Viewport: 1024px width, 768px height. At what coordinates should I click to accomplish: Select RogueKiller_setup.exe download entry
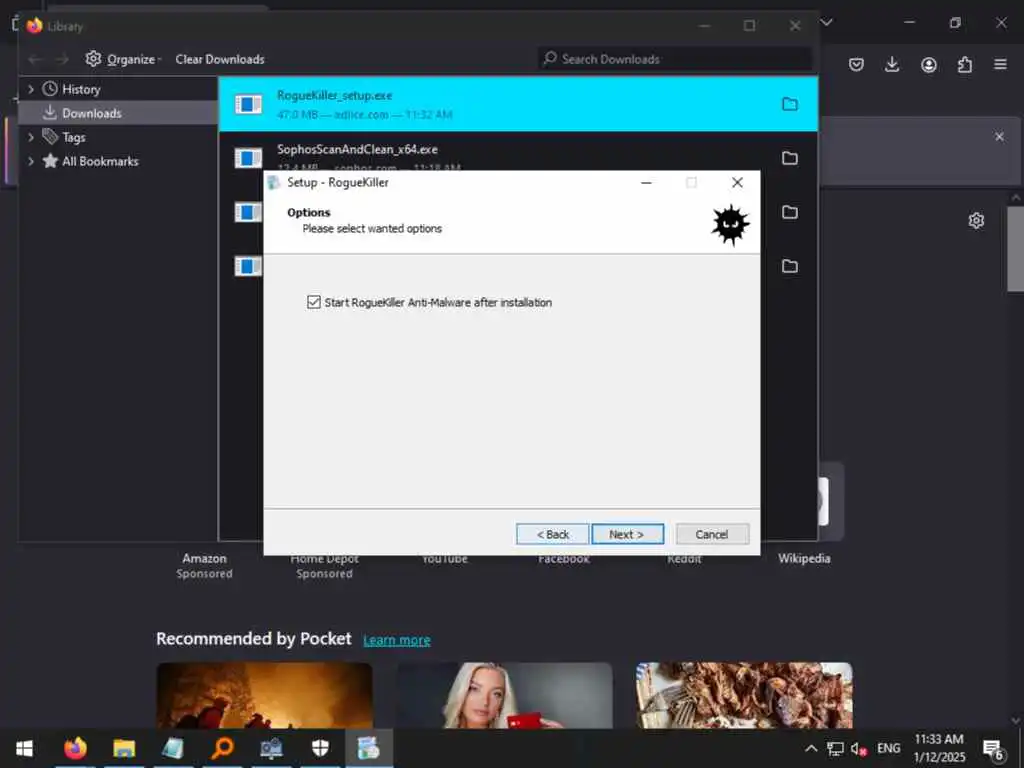[x=518, y=104]
